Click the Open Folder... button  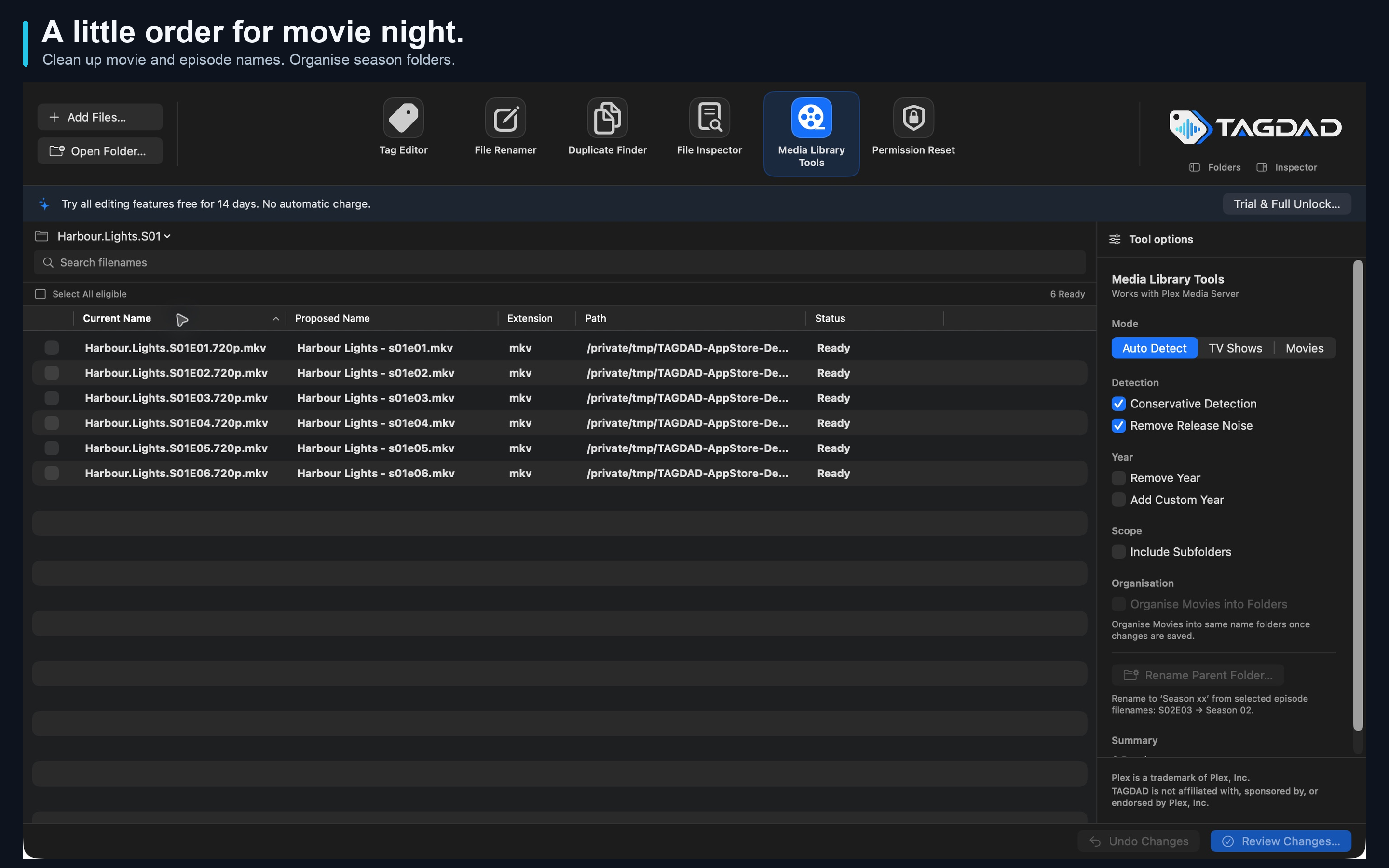[x=100, y=151]
